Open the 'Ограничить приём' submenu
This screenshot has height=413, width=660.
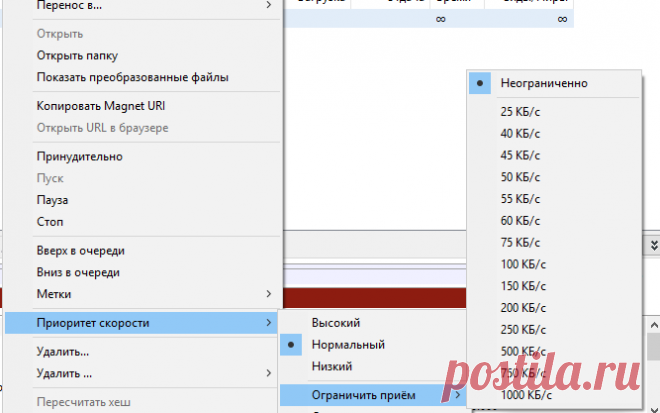[373, 395]
